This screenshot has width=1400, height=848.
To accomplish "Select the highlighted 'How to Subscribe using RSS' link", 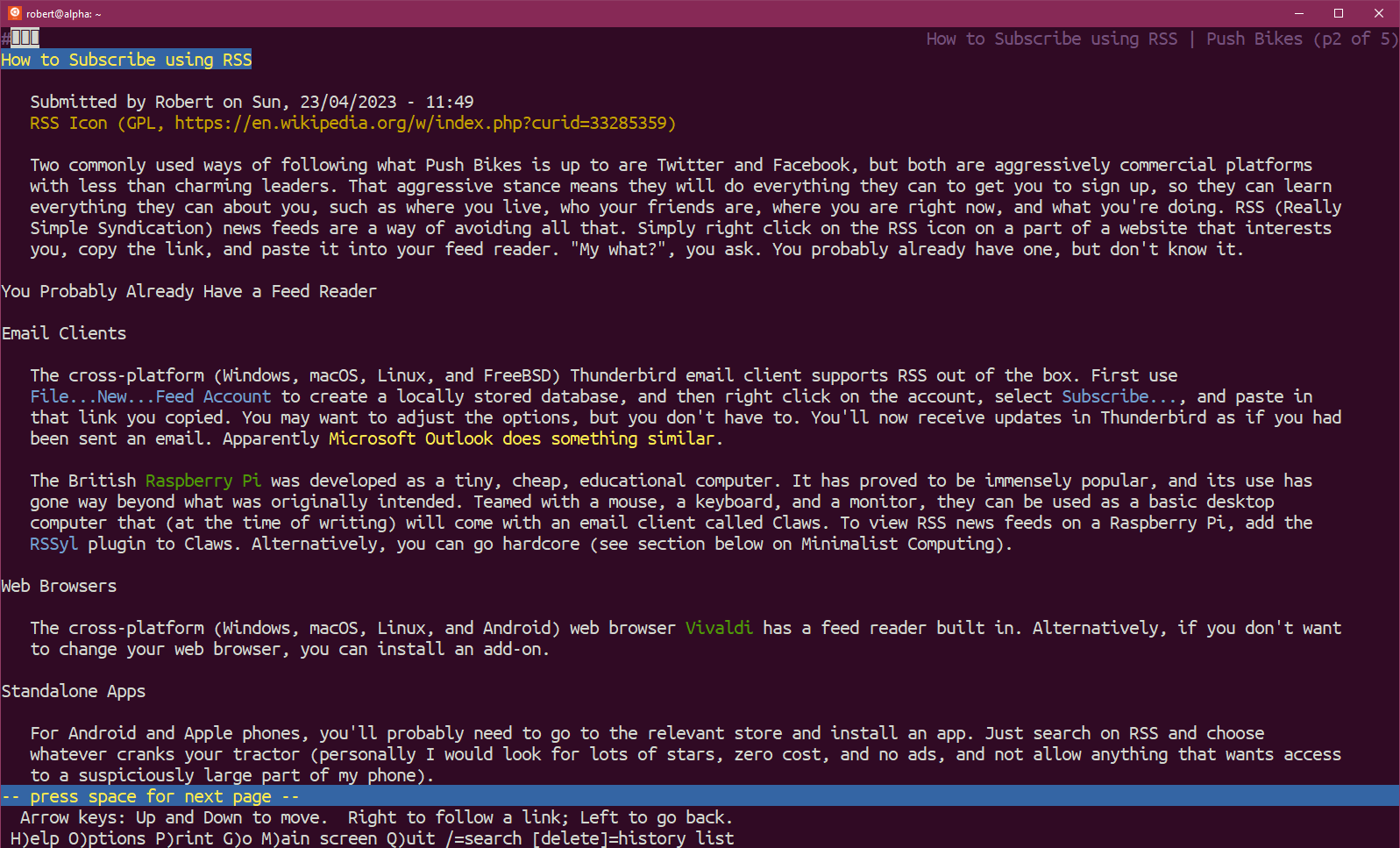I will (126, 60).
